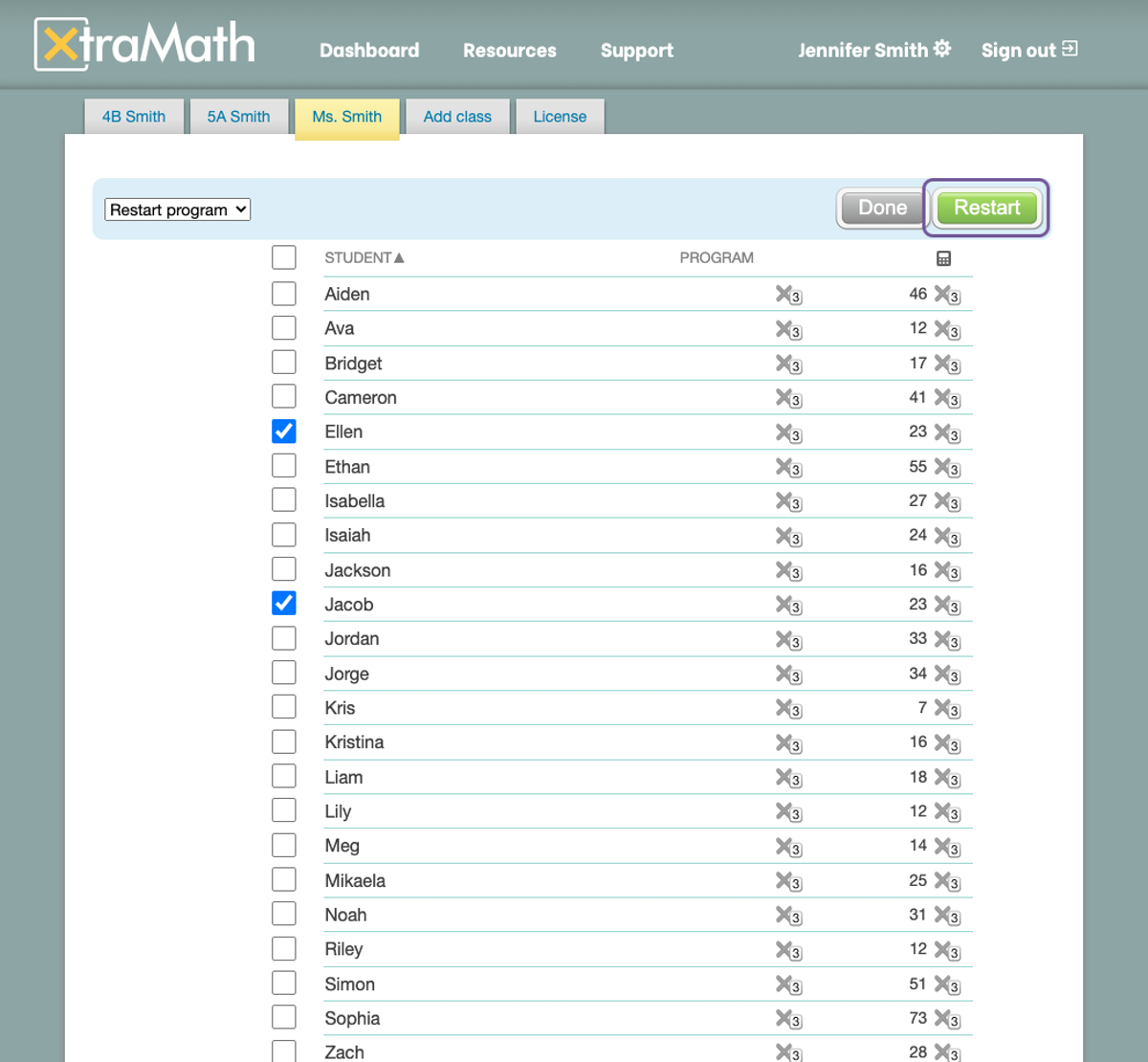Click Aiden's multiplication program icon

coord(788,296)
